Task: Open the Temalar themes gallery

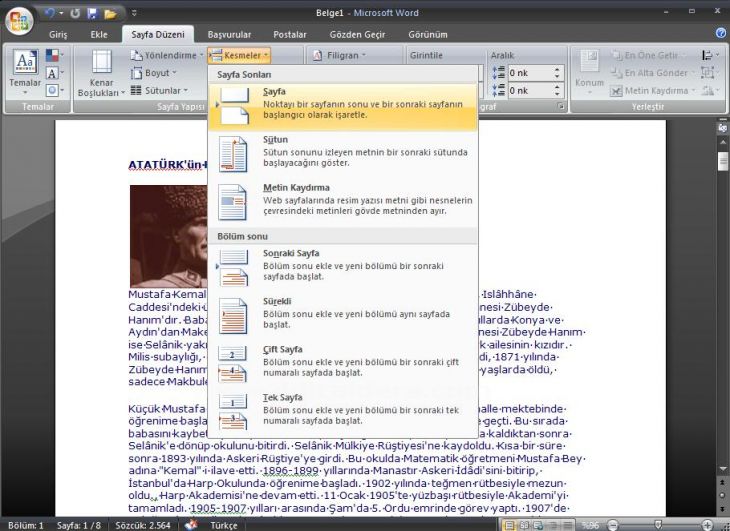Action: click(x=25, y=72)
